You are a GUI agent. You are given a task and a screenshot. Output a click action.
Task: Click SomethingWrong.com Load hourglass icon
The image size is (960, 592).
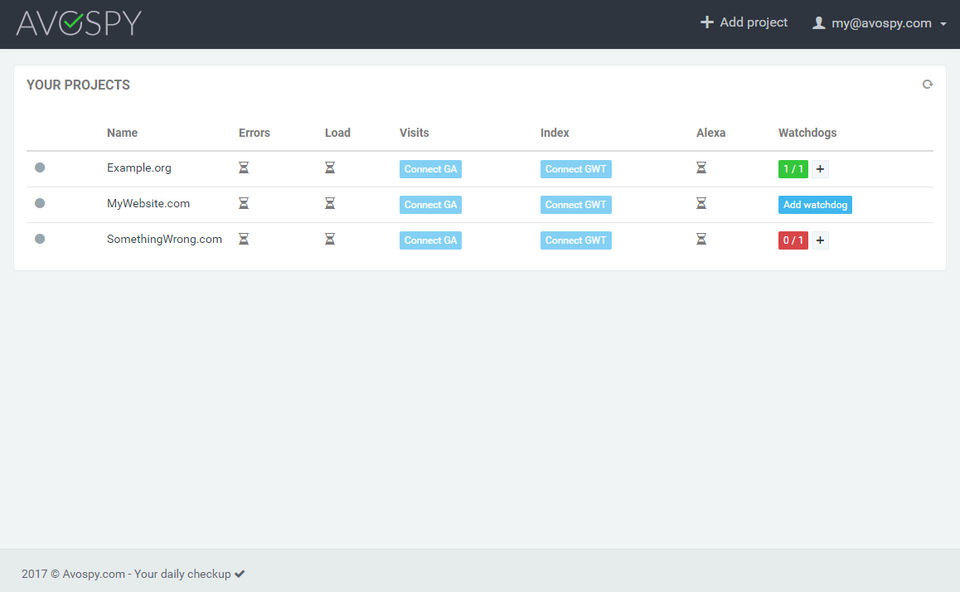[330, 239]
